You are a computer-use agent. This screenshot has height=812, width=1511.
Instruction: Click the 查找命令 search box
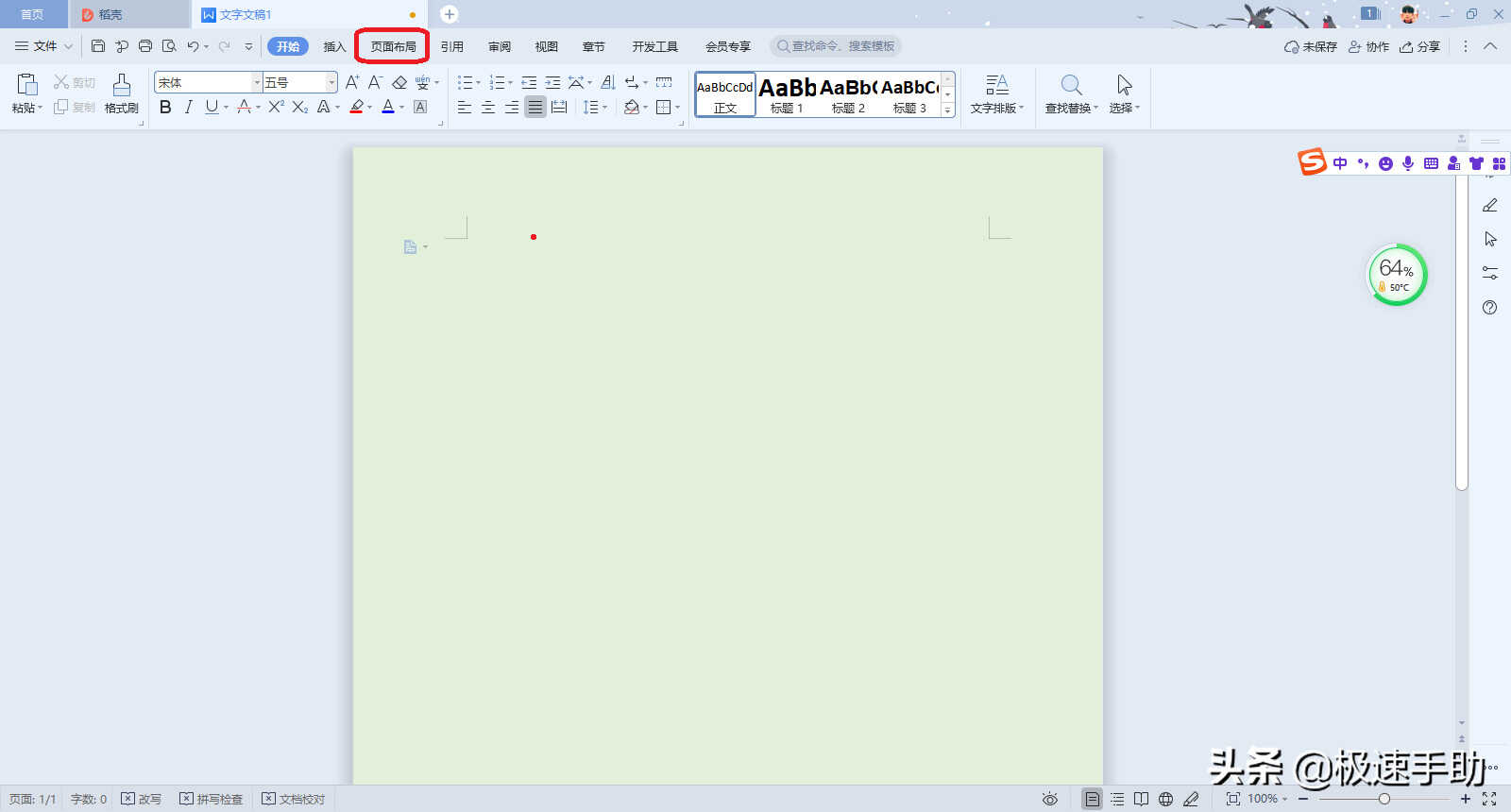pos(836,46)
